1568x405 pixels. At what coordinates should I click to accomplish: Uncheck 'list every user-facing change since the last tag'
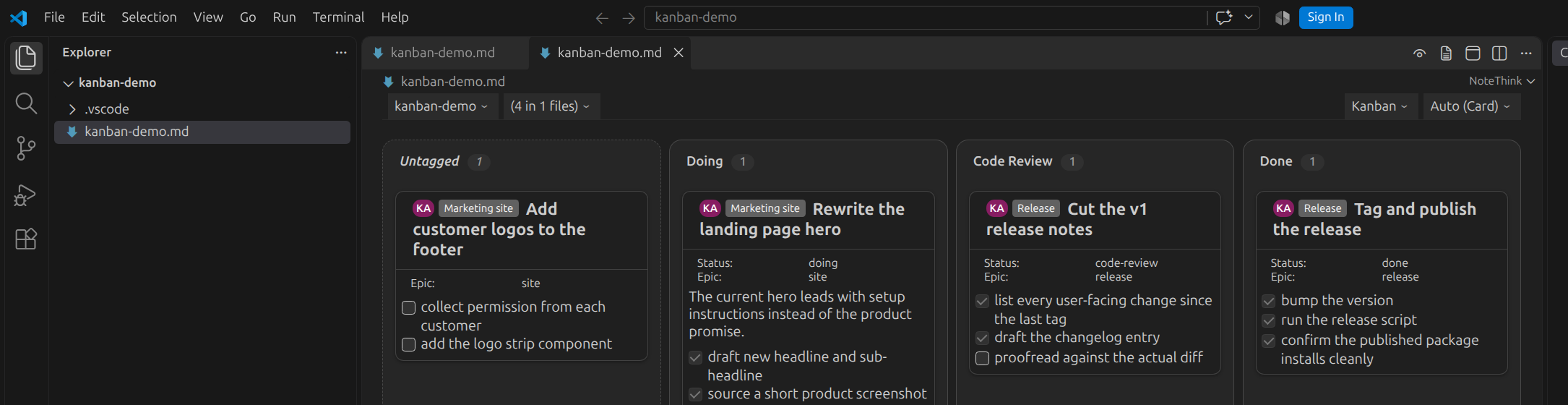pos(982,301)
